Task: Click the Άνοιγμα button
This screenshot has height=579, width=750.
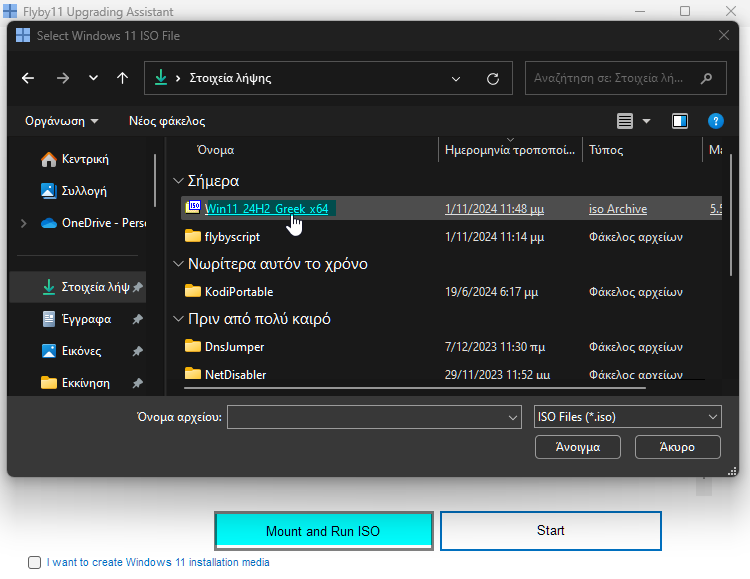Action: tap(578, 447)
